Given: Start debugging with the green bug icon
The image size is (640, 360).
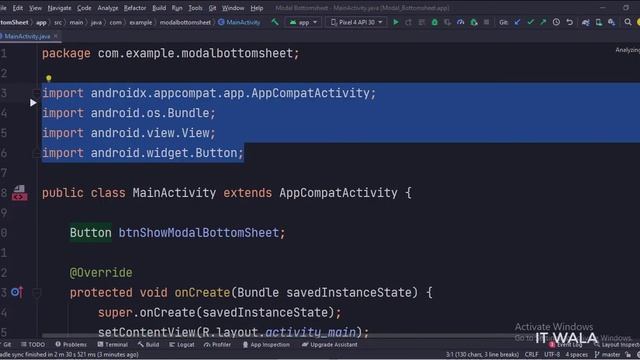Looking at the screenshot, I should coord(435,22).
